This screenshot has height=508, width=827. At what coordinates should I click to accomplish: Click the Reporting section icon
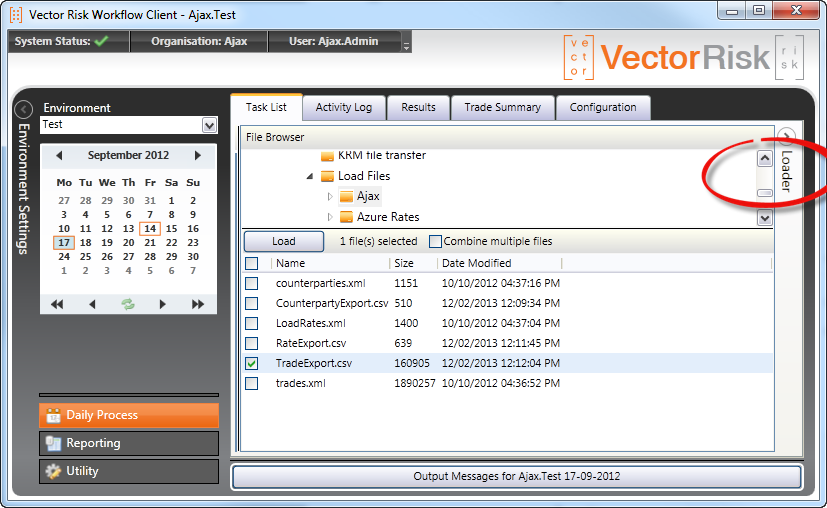[53, 444]
